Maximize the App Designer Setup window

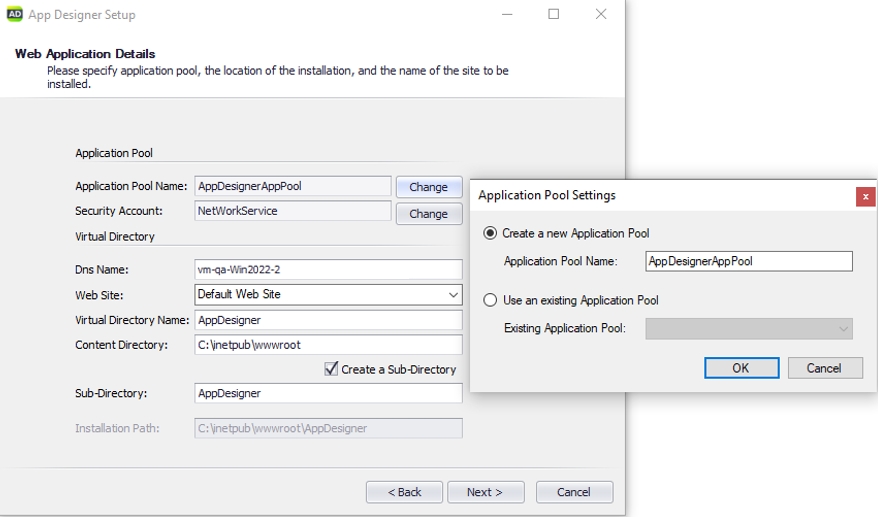click(x=554, y=14)
